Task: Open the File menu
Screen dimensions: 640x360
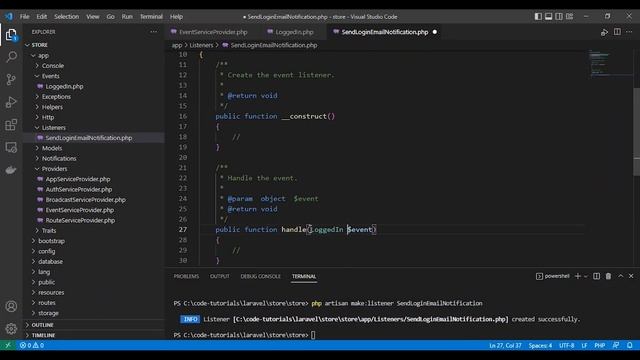Action: (24, 17)
